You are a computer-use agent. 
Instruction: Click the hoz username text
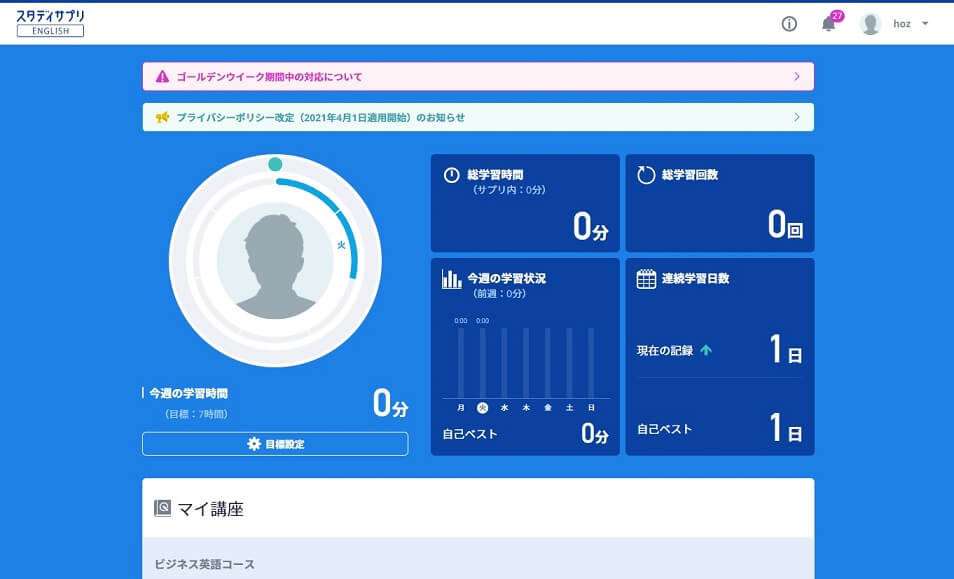pos(902,24)
